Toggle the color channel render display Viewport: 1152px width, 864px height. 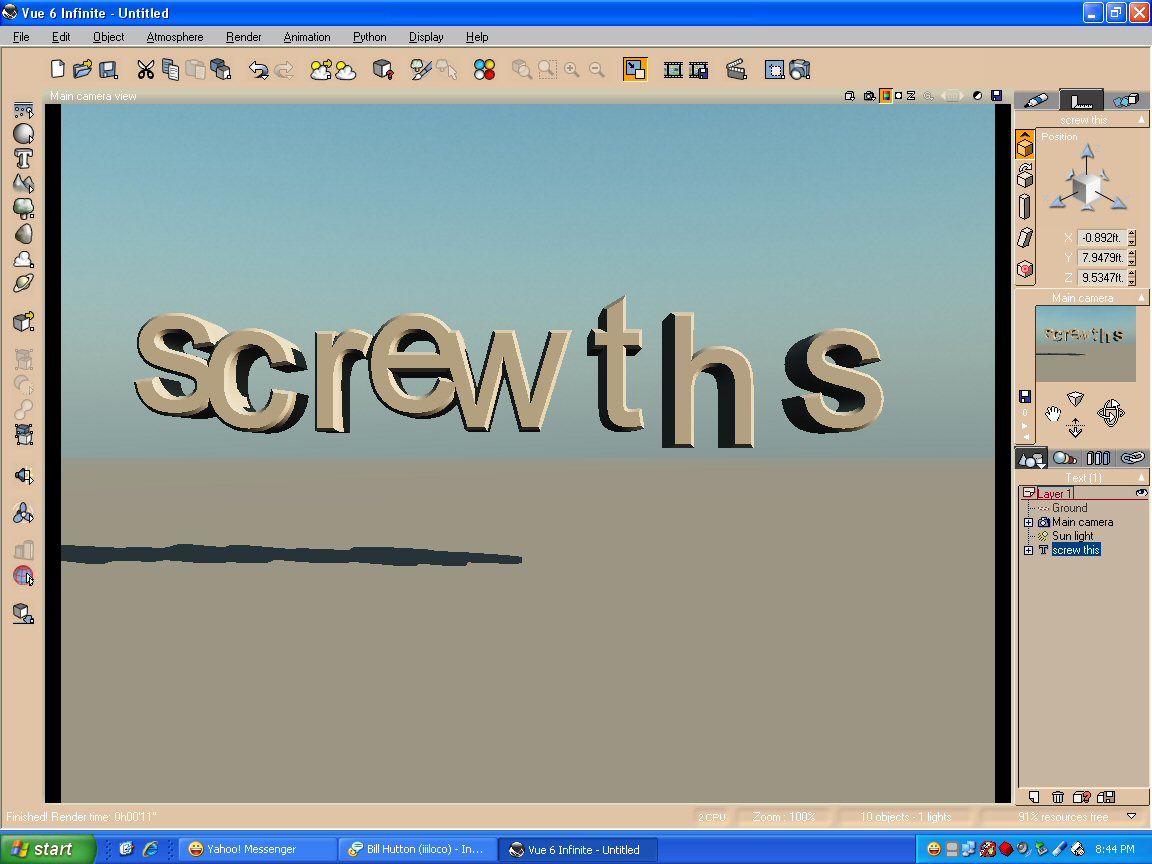pyautogui.click(x=885, y=96)
